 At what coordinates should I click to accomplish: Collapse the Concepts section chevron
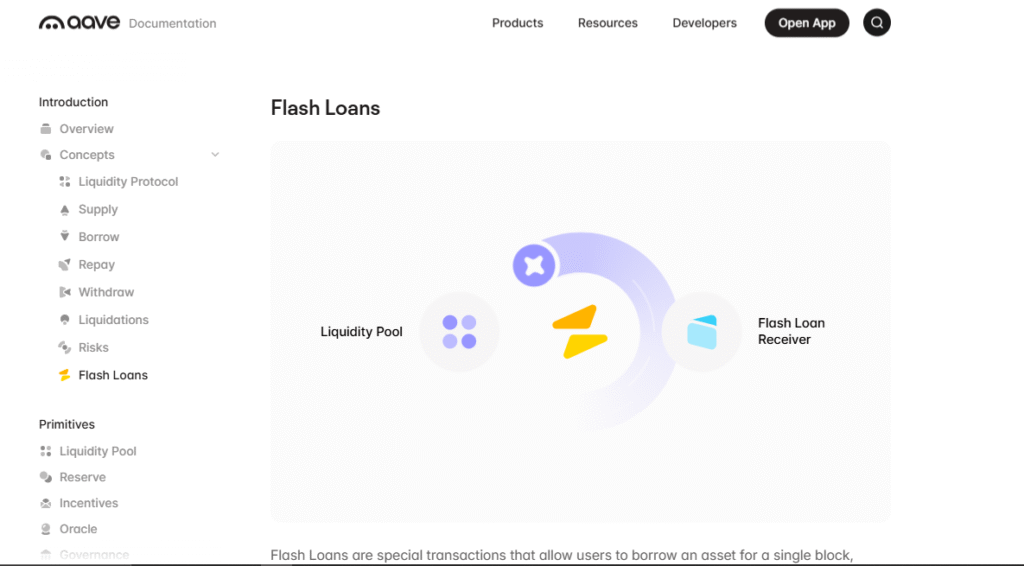[215, 155]
